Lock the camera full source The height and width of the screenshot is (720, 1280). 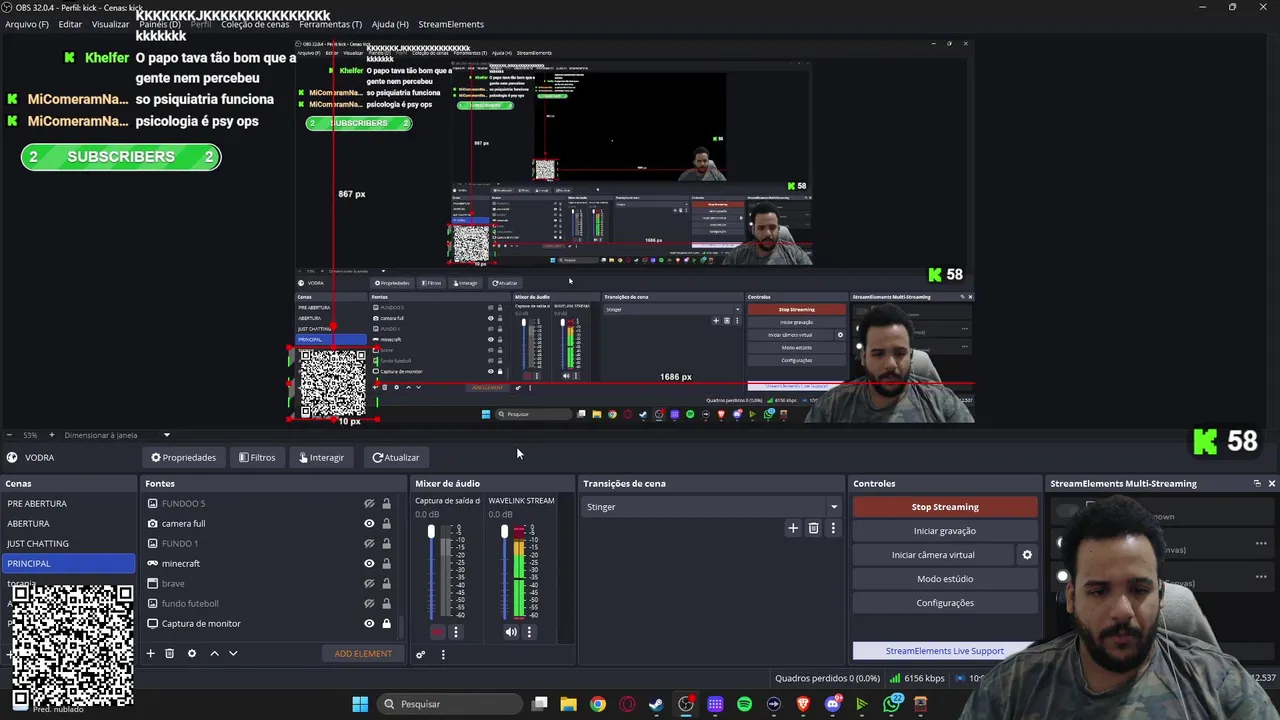coord(386,524)
